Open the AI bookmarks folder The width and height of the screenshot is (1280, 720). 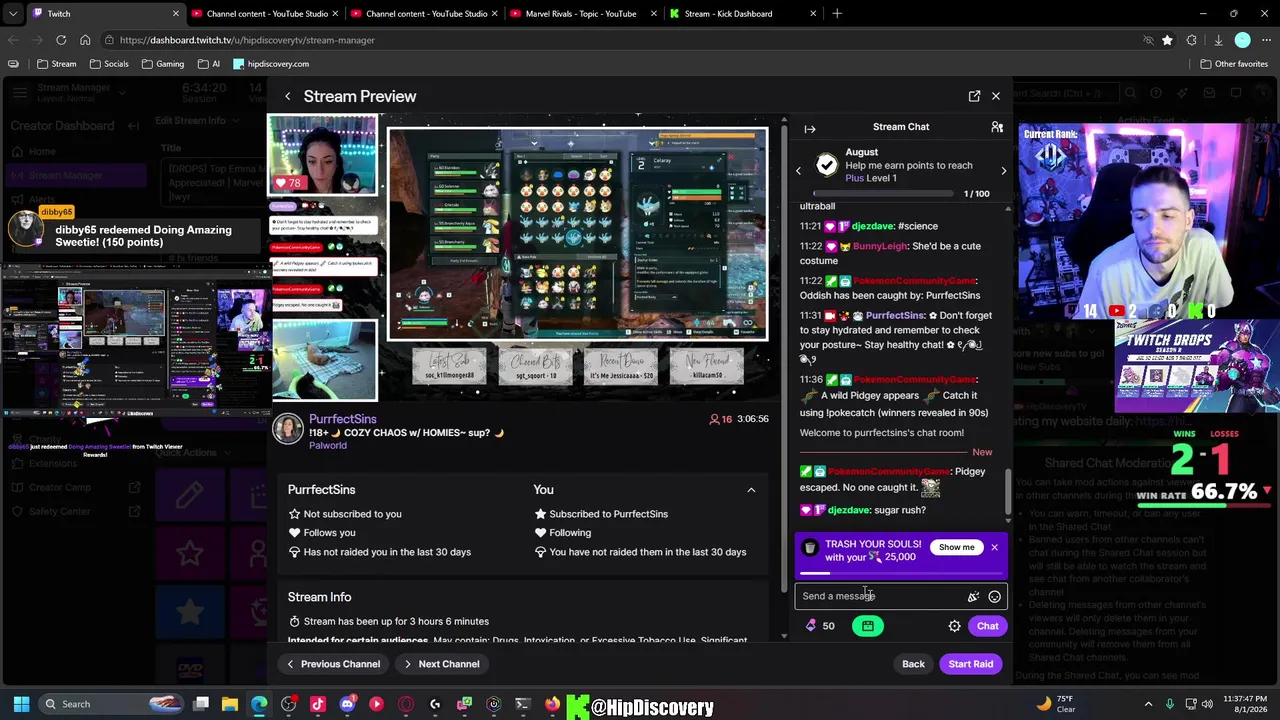tap(209, 64)
